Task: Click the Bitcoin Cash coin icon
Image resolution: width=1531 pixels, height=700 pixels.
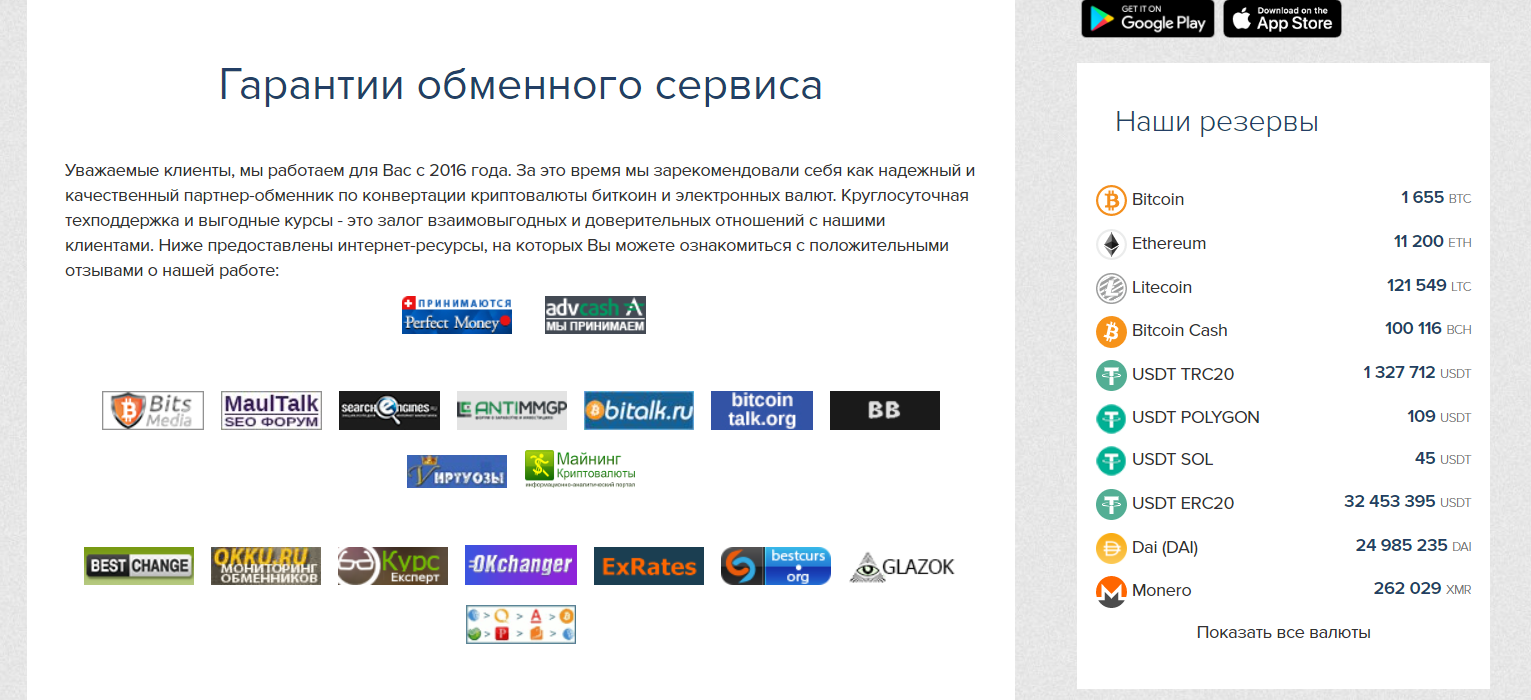Action: tap(1111, 331)
